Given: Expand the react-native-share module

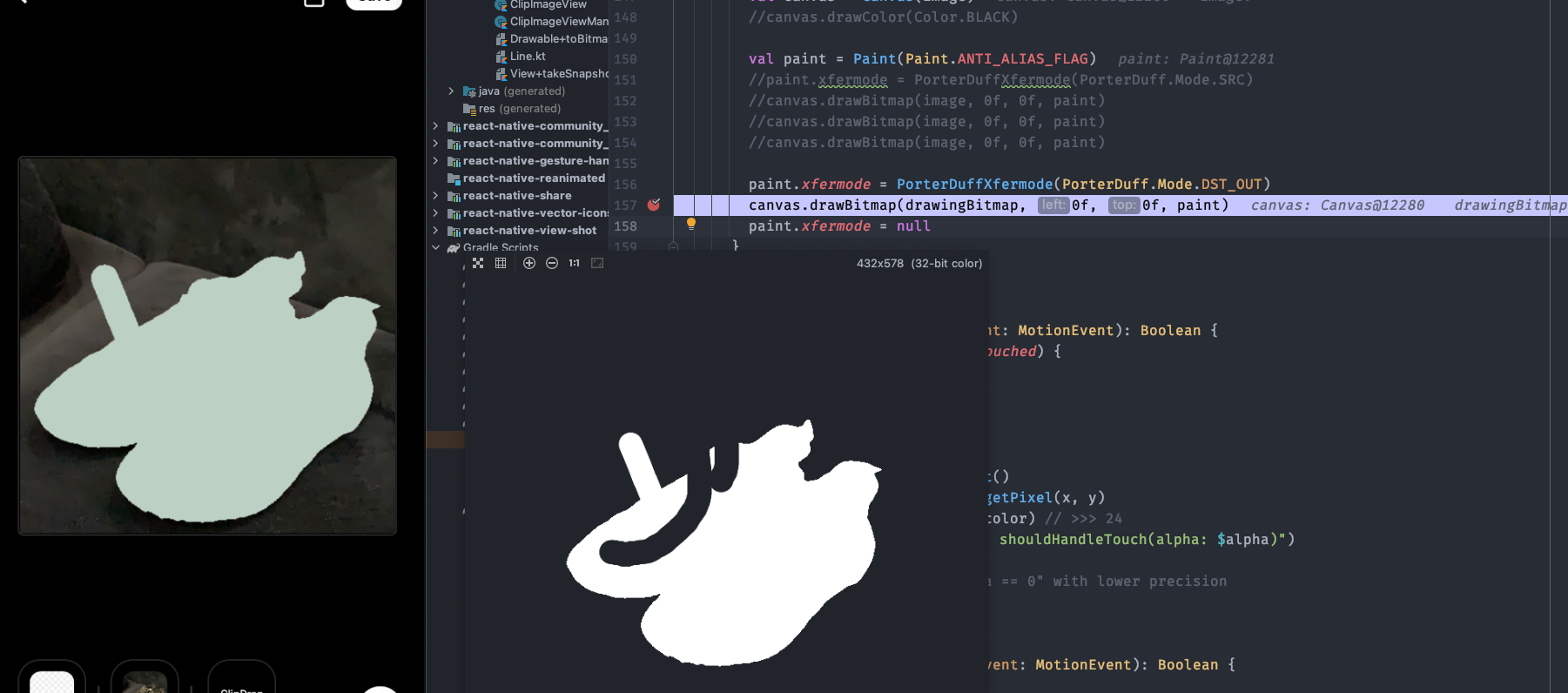Looking at the screenshot, I should 435,196.
